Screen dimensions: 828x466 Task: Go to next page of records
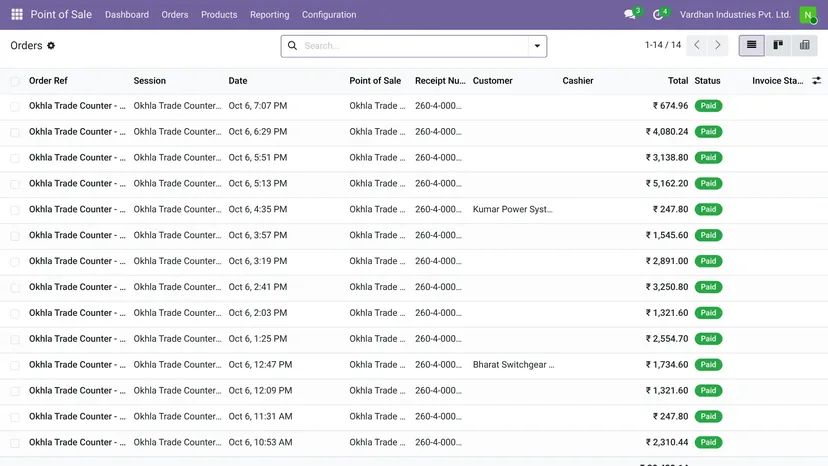718,45
